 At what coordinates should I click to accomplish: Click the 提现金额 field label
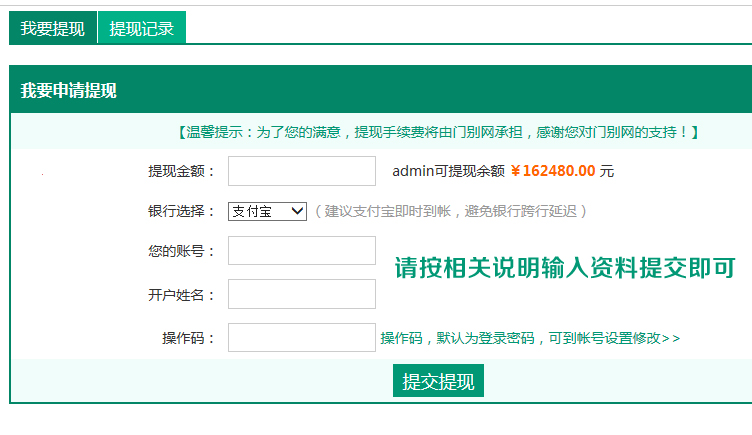(181, 171)
